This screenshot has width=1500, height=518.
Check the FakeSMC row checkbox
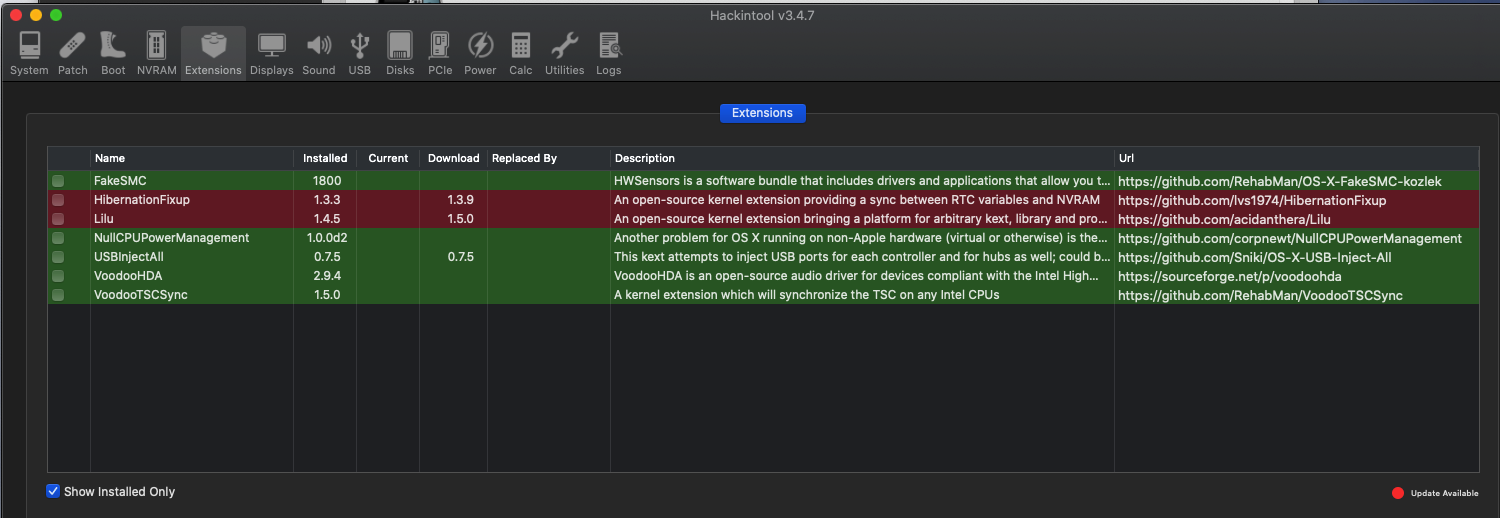click(x=58, y=181)
